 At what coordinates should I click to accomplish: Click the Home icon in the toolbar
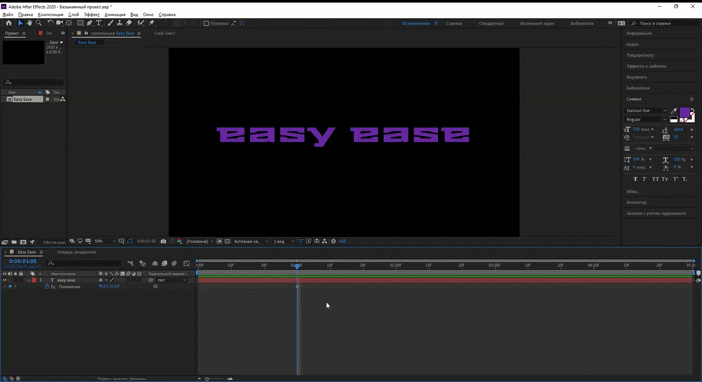(x=9, y=23)
